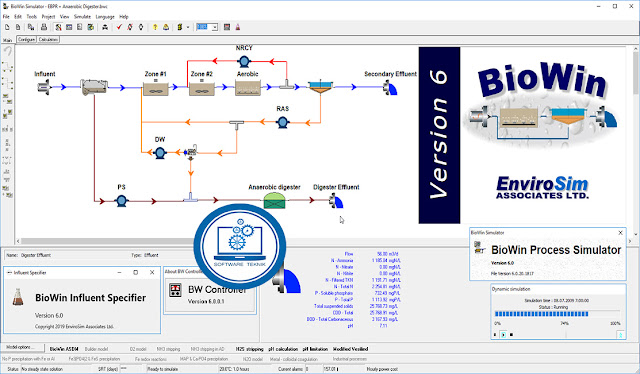This screenshot has width=640, height=374.
Task: Click the calculator-like toolbar icon near zoom box
Action: pos(227,27)
